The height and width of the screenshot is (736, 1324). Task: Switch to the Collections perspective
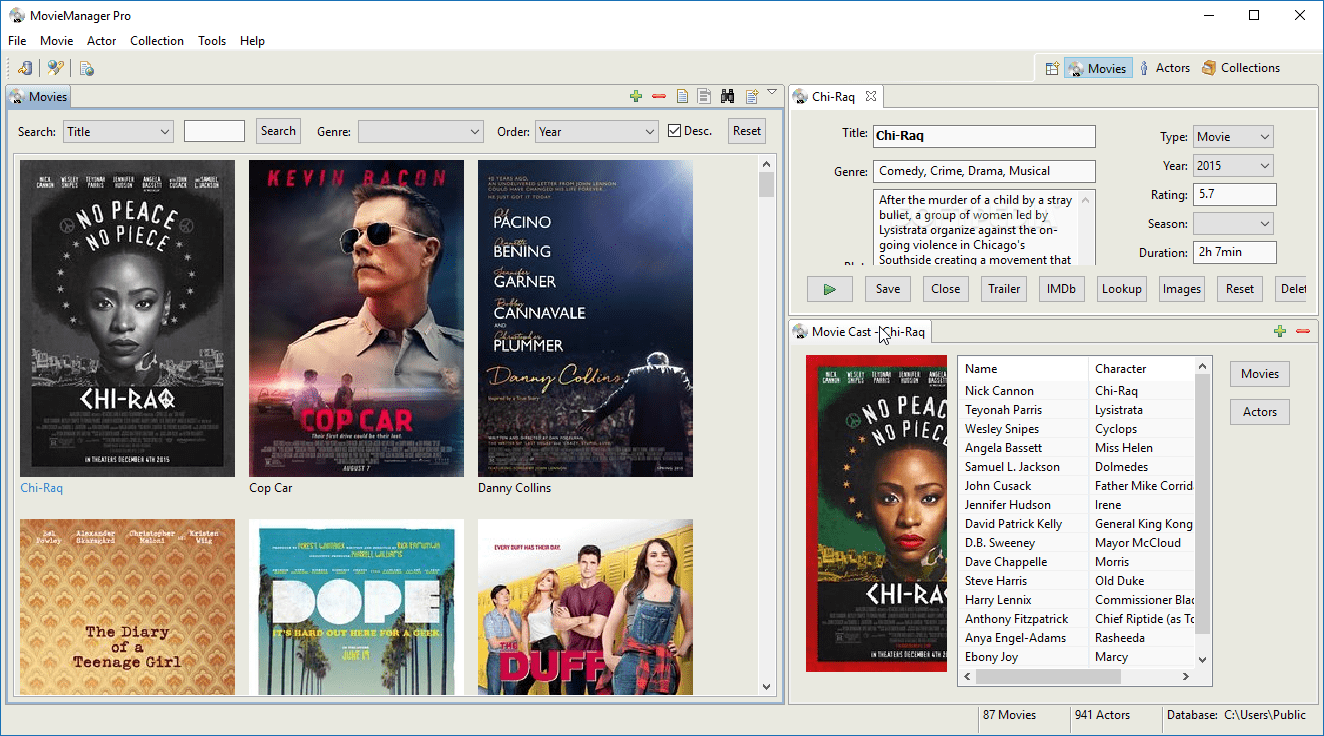point(1241,68)
